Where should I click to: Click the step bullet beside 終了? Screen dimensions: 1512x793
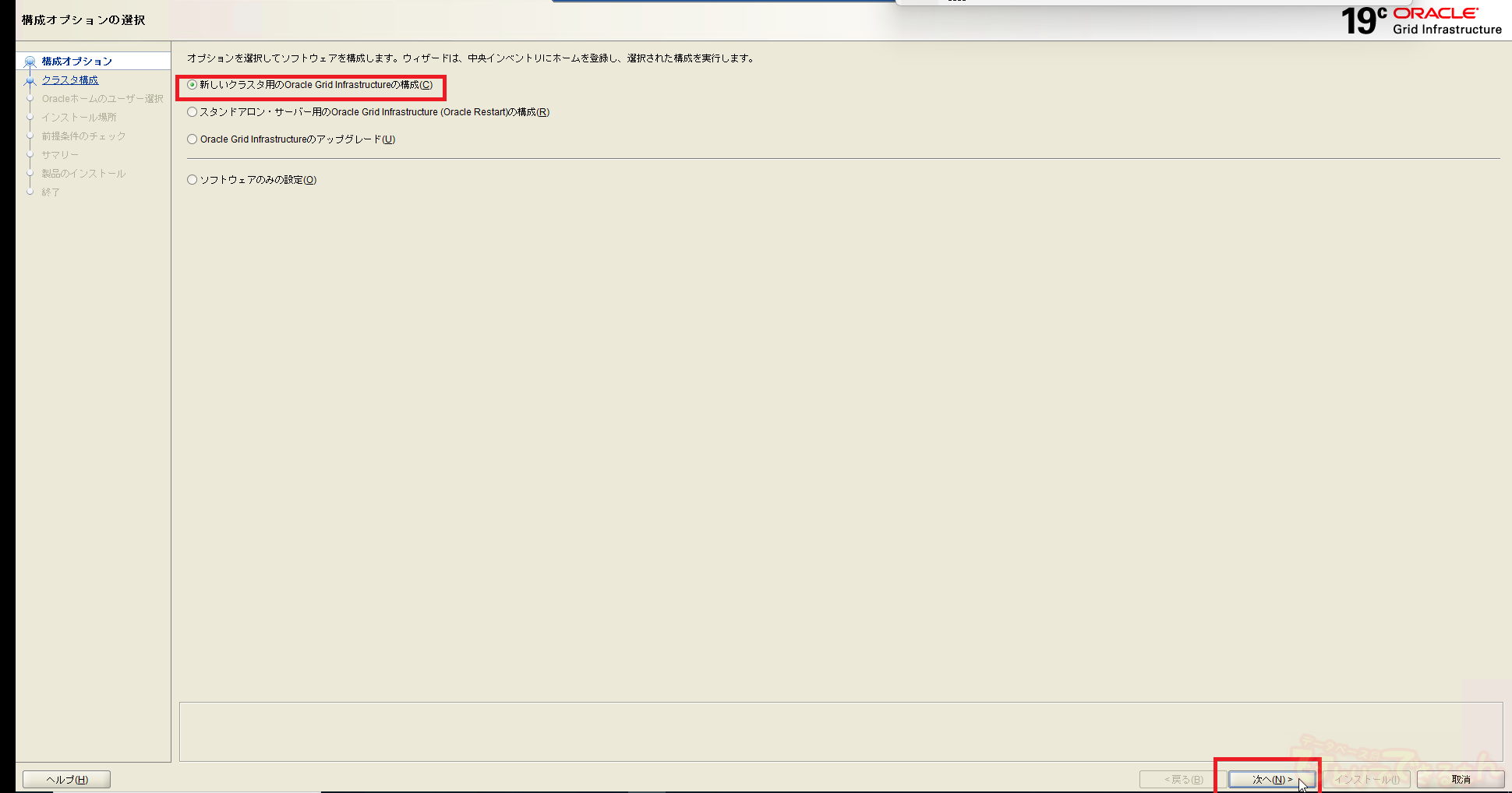tap(30, 192)
